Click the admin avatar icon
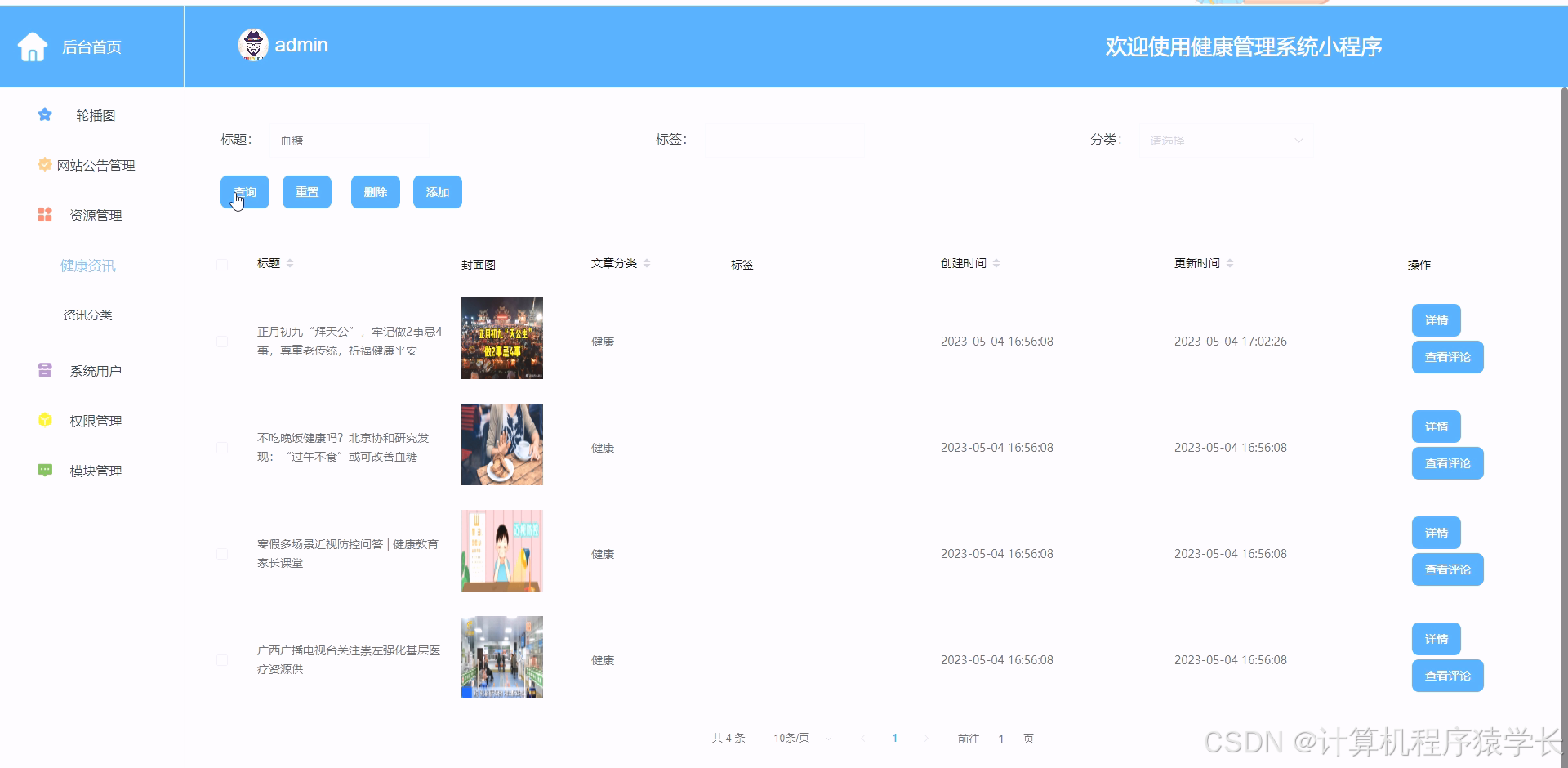The height and width of the screenshot is (768, 1568). pos(253,45)
